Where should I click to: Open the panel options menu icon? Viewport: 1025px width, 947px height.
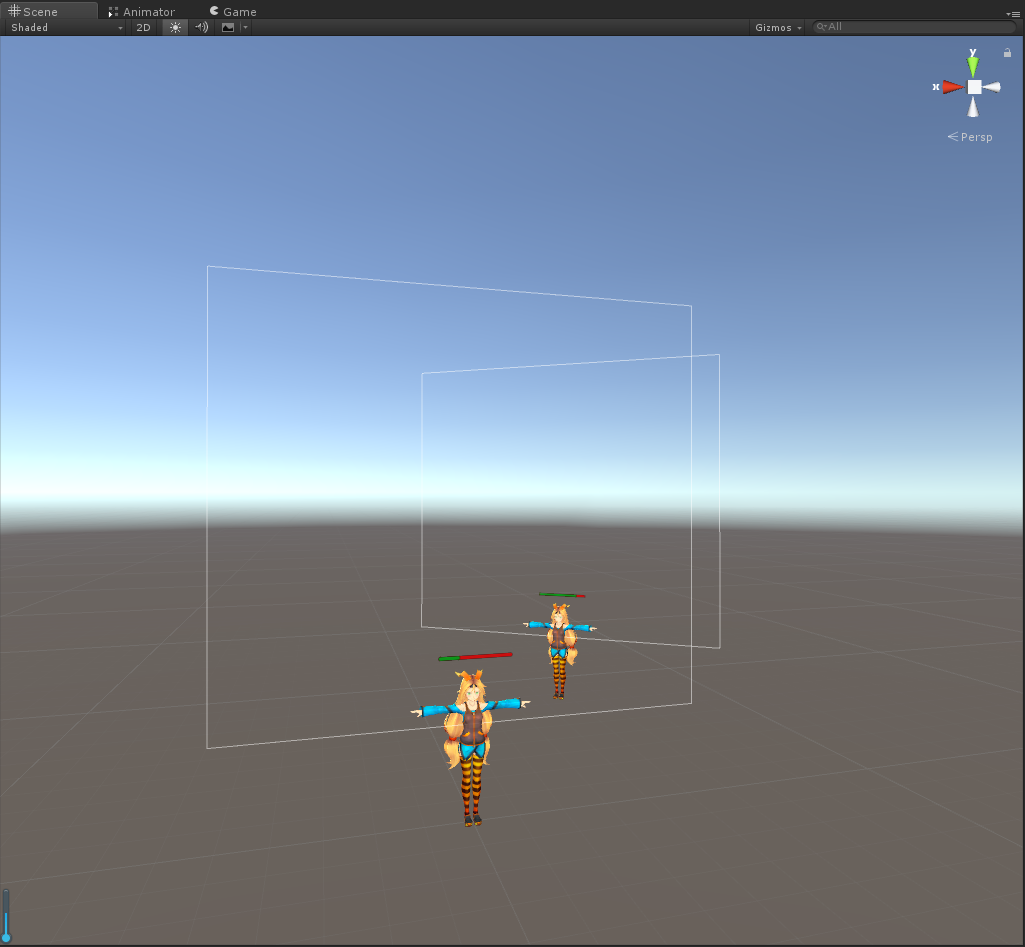point(1014,13)
